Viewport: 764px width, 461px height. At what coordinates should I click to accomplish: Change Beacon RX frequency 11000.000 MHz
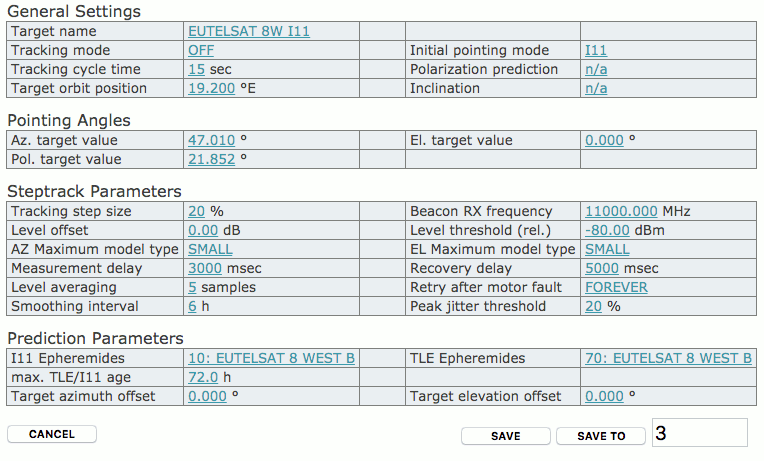pyautogui.click(x=621, y=211)
